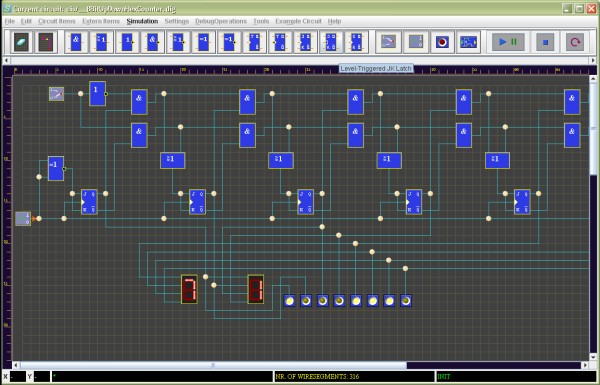Click the horizontal scrollbar below the canvas
Viewport: 600px width, 385px height.
click(300, 365)
